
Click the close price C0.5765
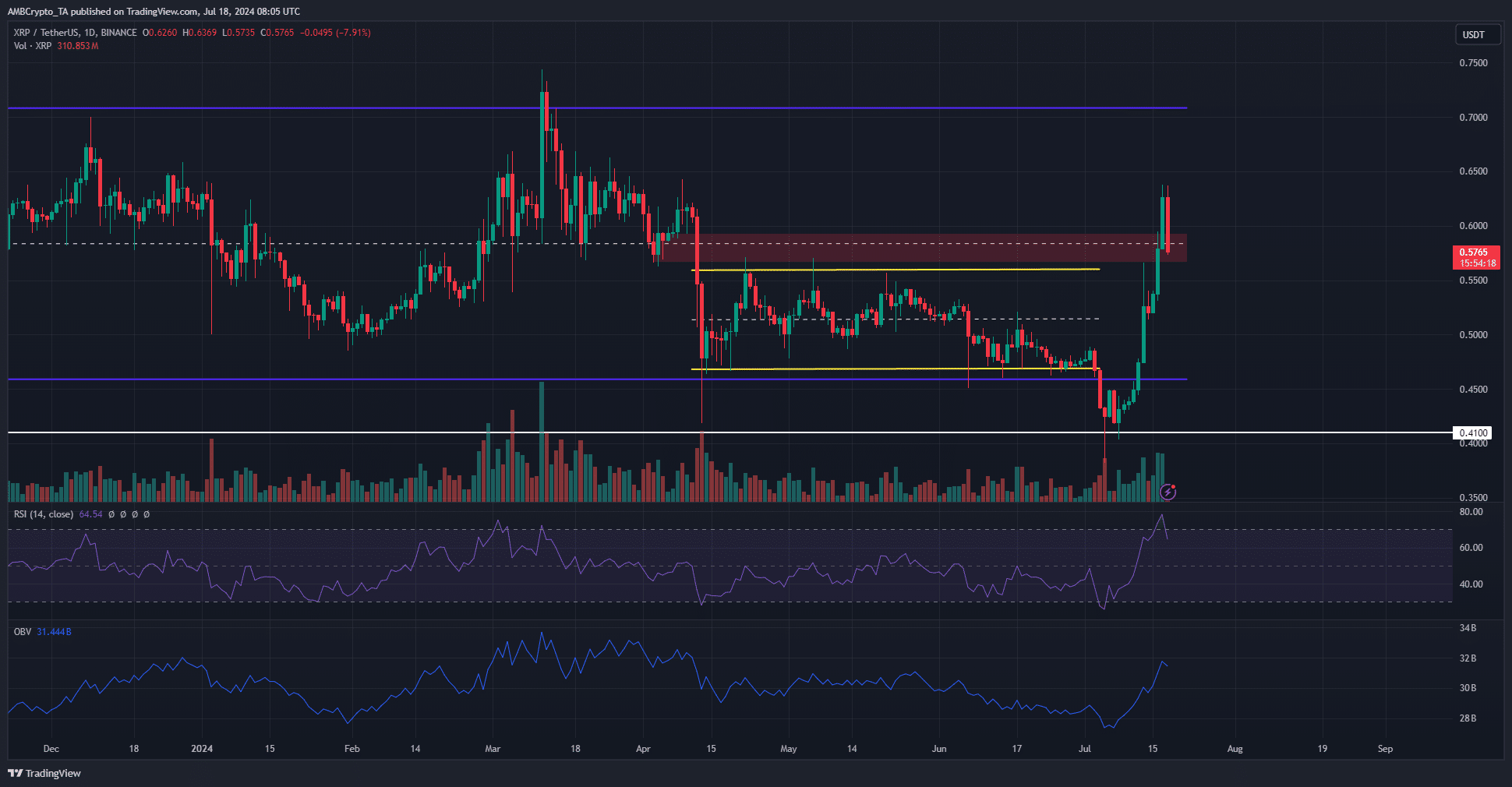[277, 33]
